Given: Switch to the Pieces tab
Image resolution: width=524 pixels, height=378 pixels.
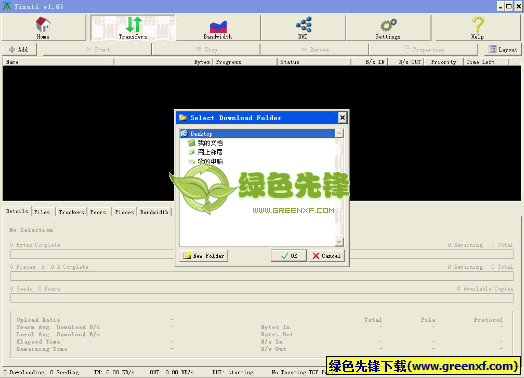Looking at the screenshot, I should tap(124, 212).
